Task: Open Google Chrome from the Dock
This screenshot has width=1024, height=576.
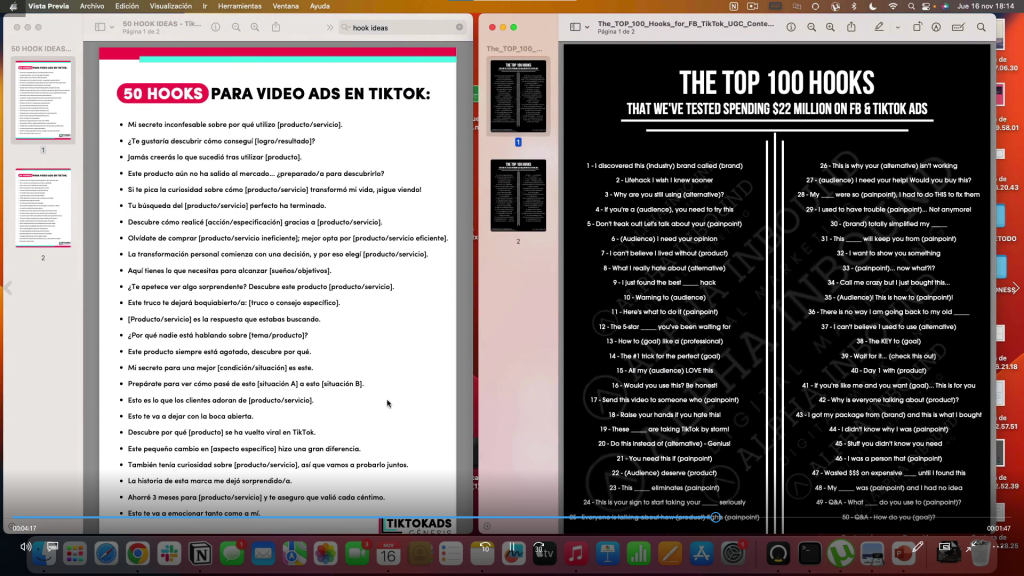Action: tap(137, 554)
